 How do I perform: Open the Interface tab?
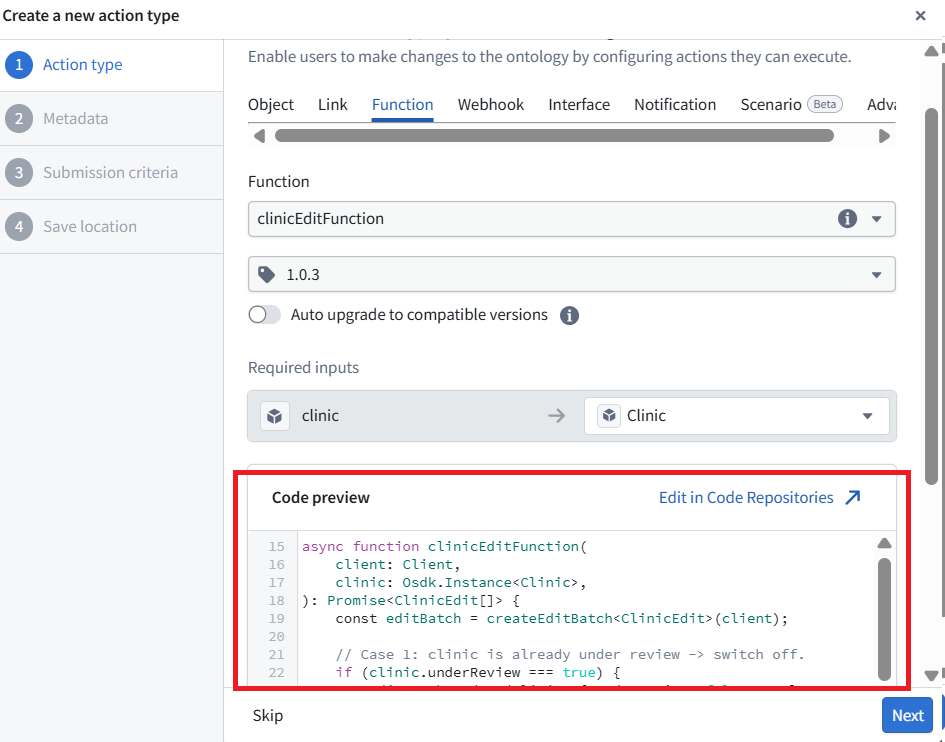579,105
